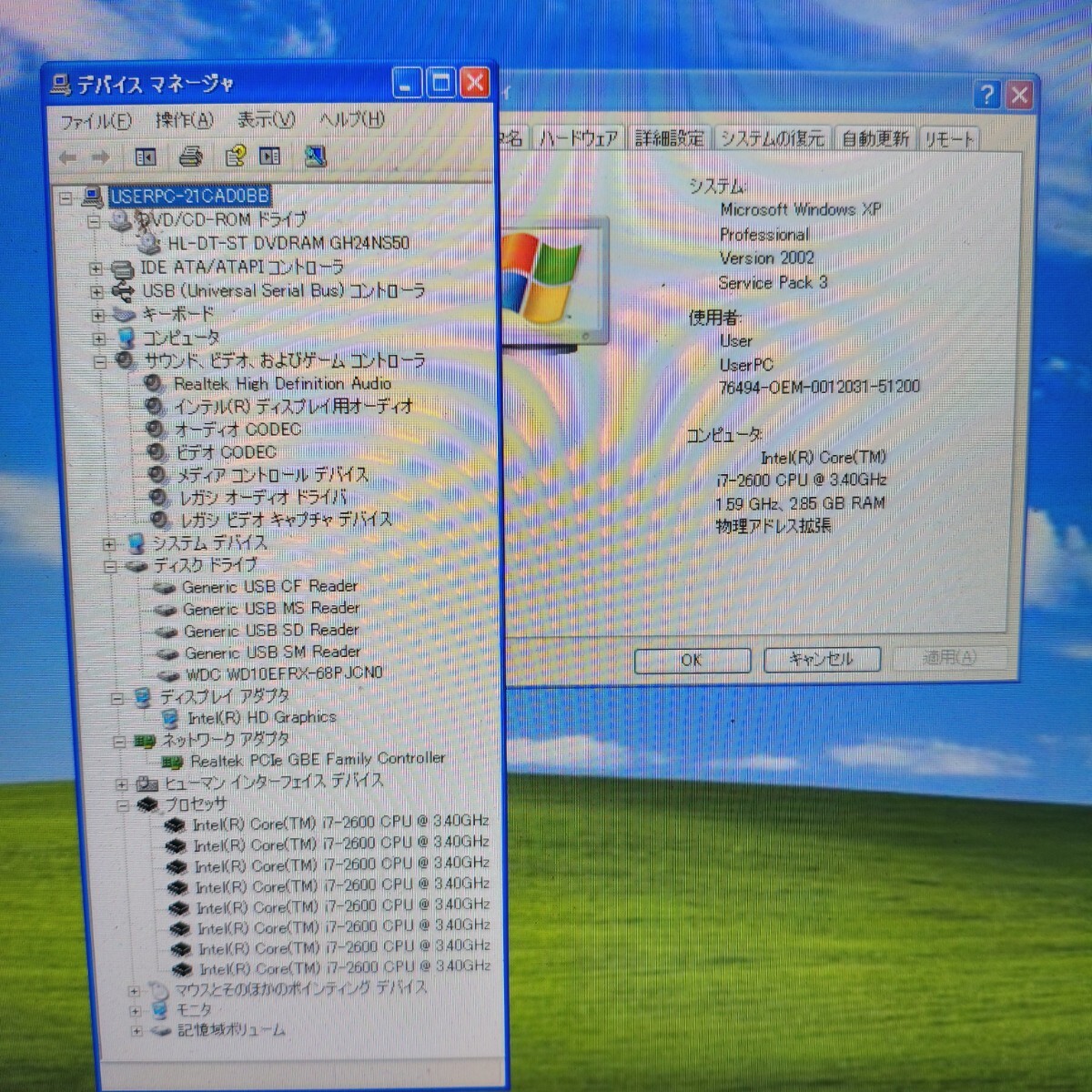Select the HL-DT-ST DVDRAM GH24NS50 drive
Image resolution: width=1092 pixels, height=1092 pixels.
pos(288,243)
